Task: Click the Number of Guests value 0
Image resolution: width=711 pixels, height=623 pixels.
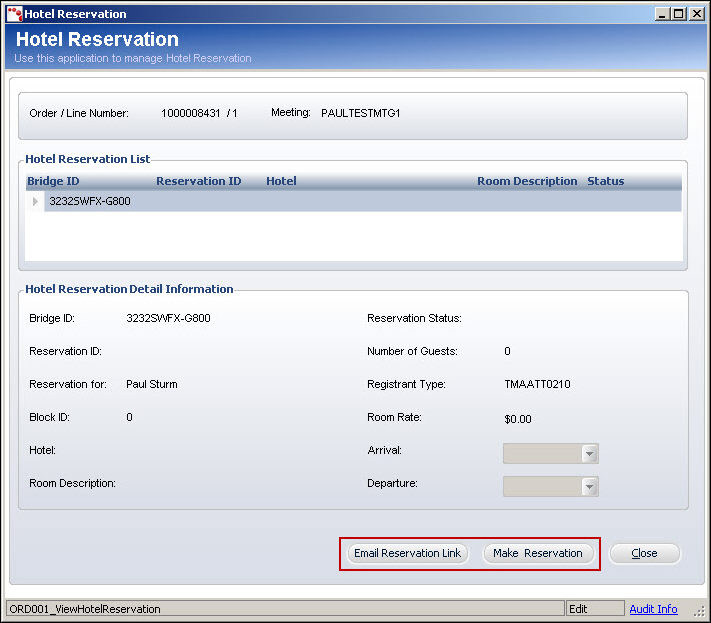Action: 507,351
